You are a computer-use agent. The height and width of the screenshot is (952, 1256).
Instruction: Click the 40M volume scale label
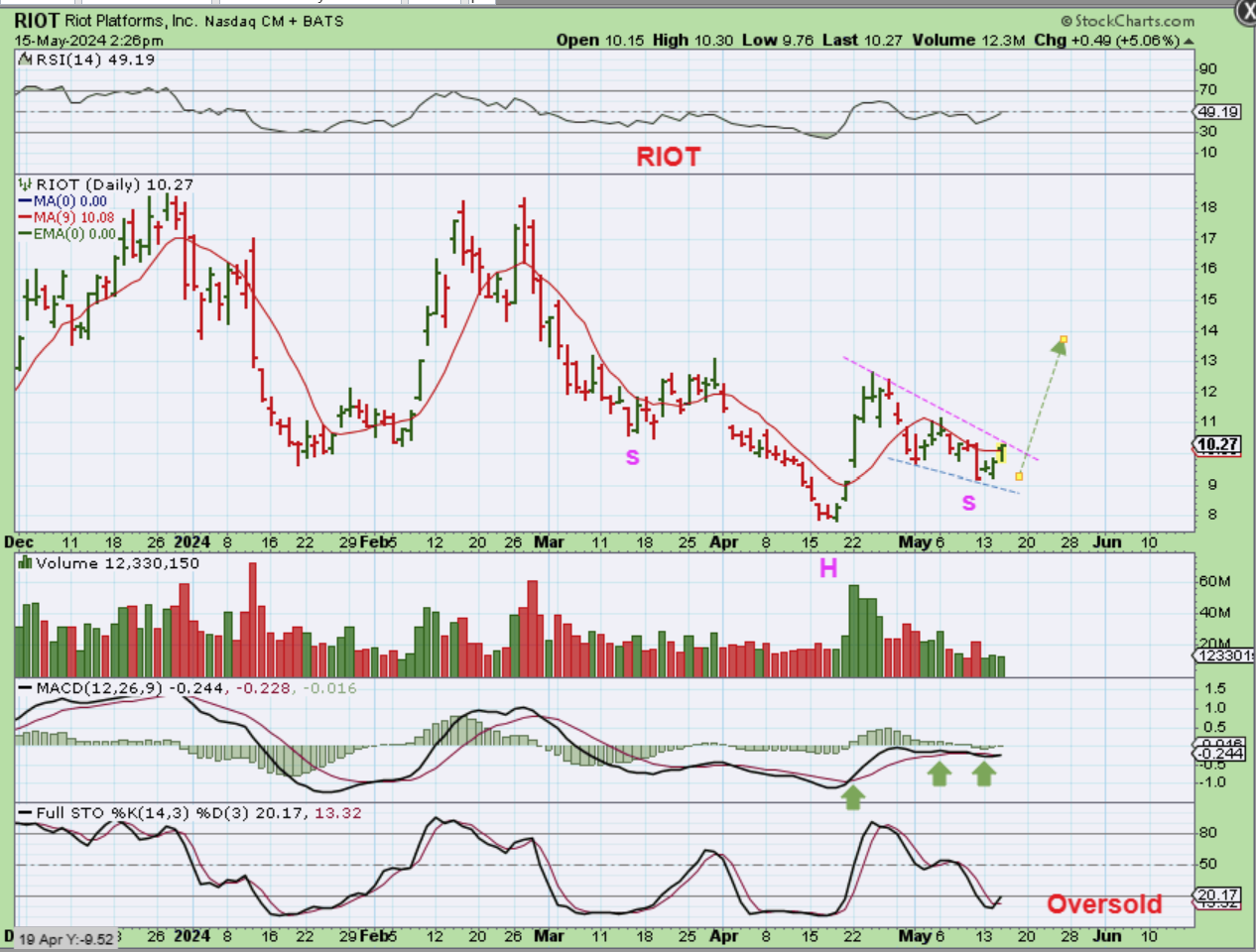coord(1214,612)
